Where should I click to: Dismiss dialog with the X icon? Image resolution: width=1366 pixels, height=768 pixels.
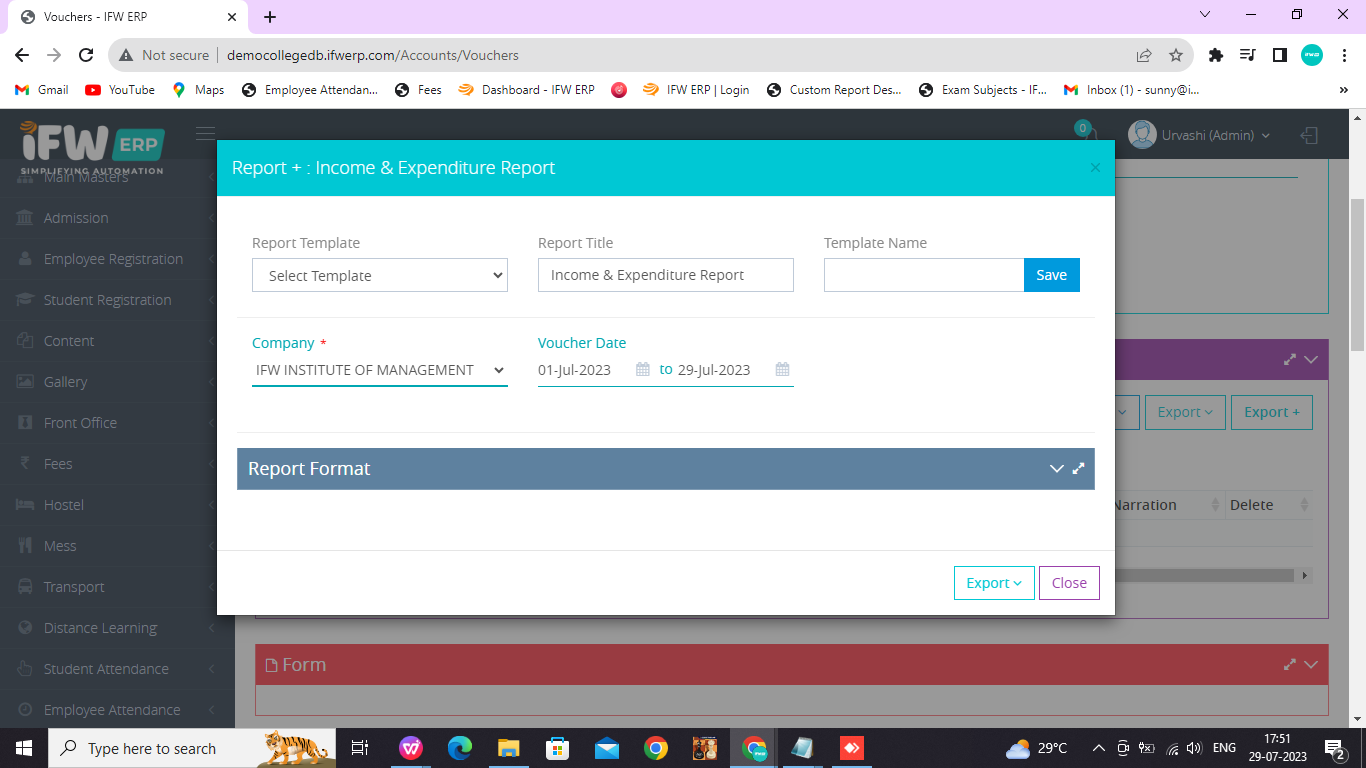[1095, 168]
